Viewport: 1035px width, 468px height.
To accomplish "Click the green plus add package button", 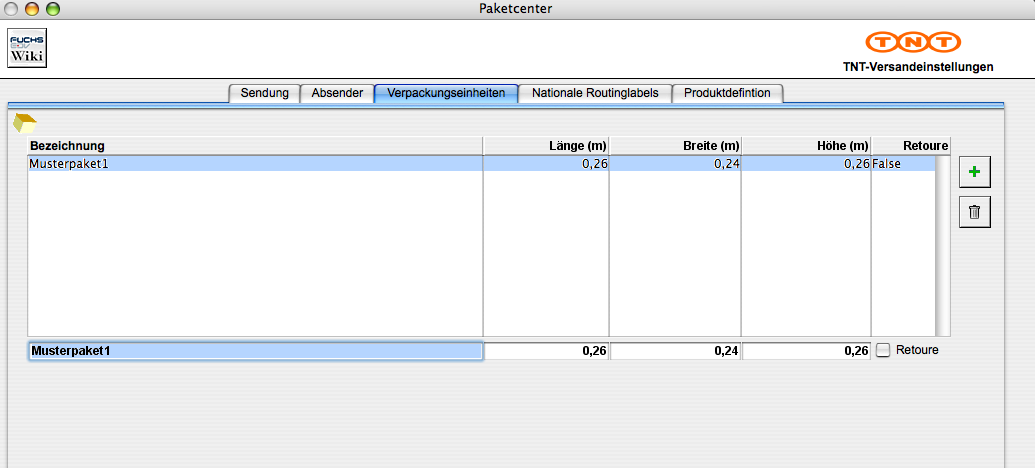I will [974, 172].
